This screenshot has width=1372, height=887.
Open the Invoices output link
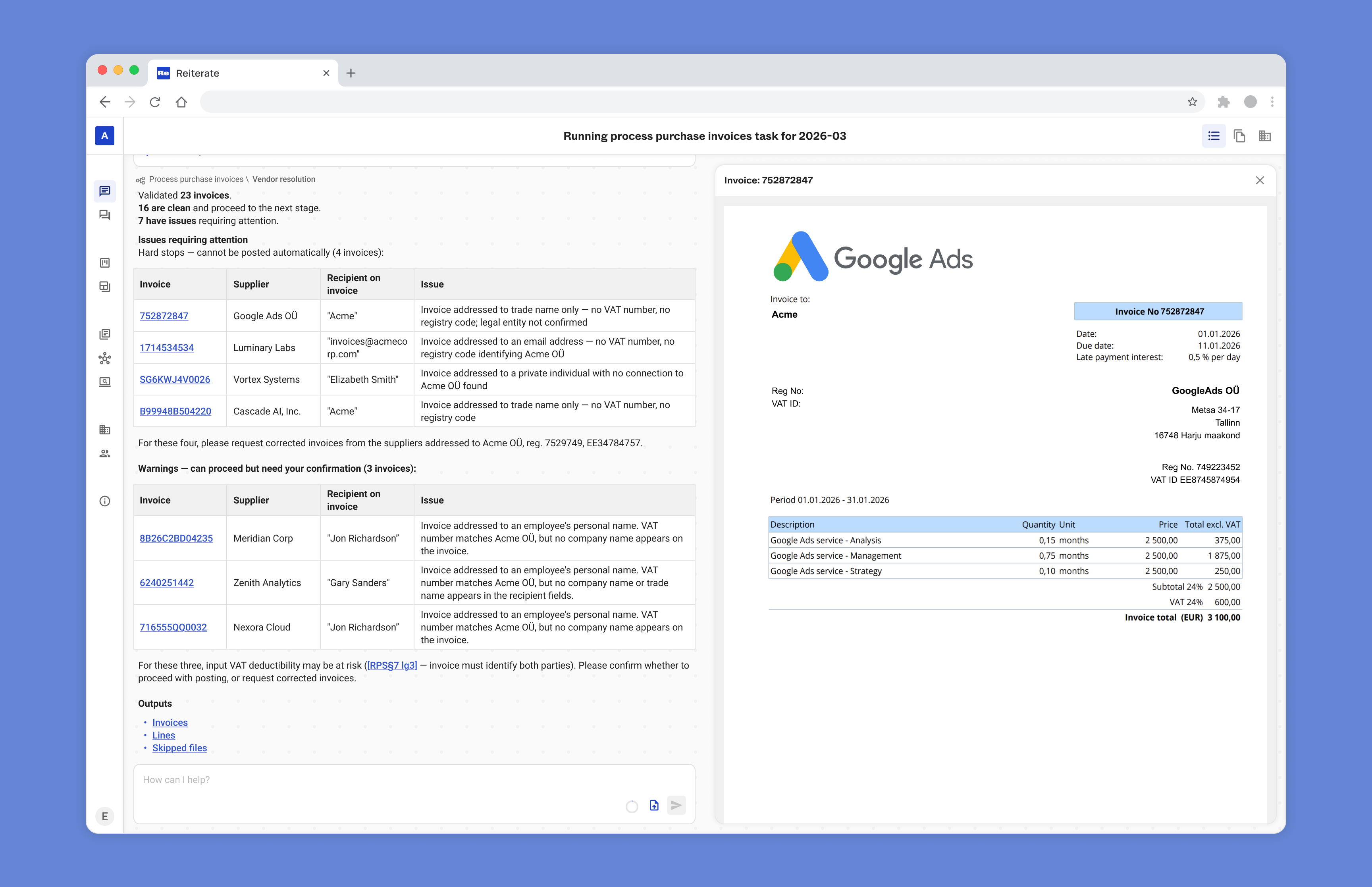(170, 722)
